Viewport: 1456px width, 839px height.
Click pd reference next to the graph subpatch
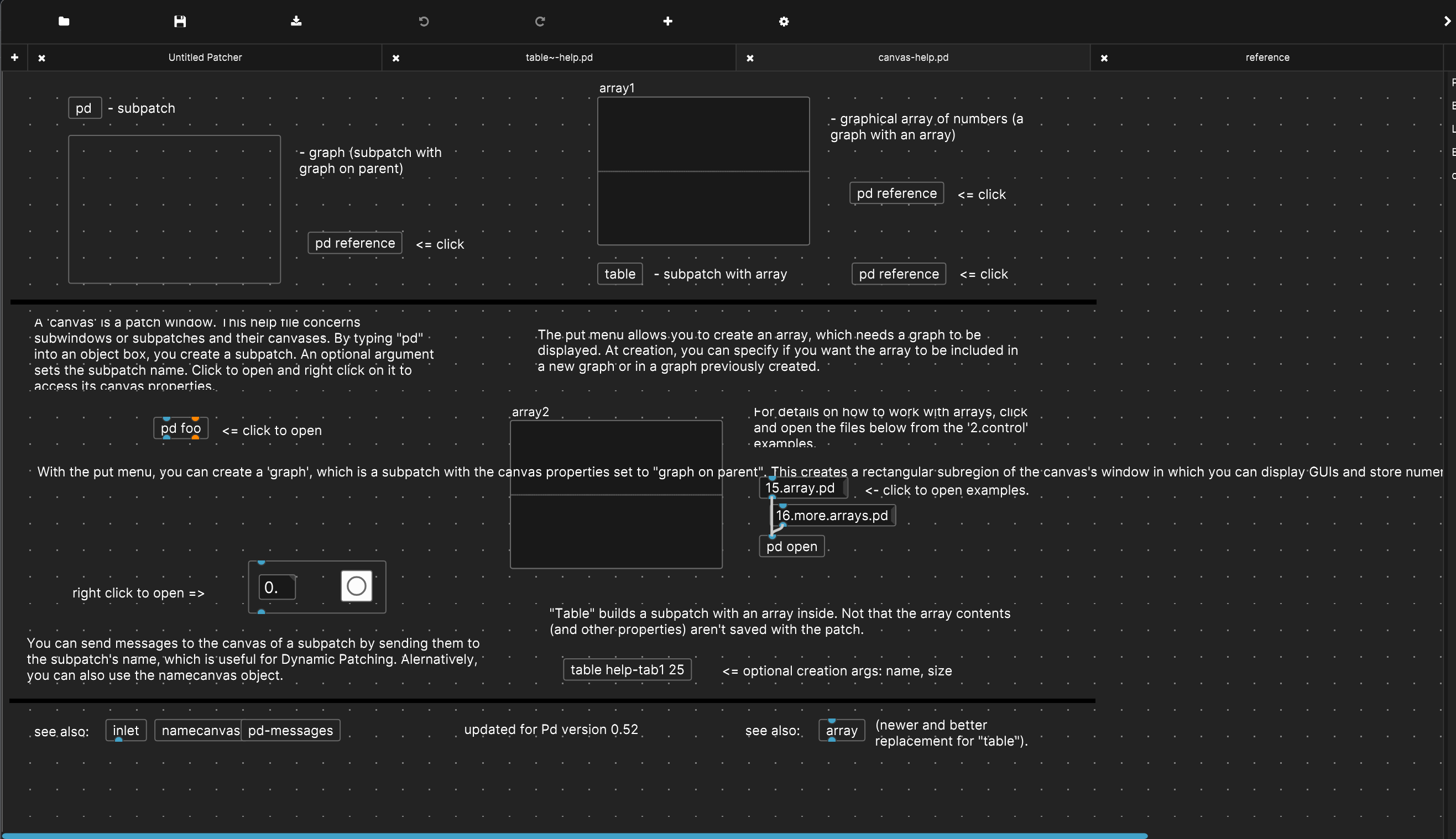click(x=354, y=243)
